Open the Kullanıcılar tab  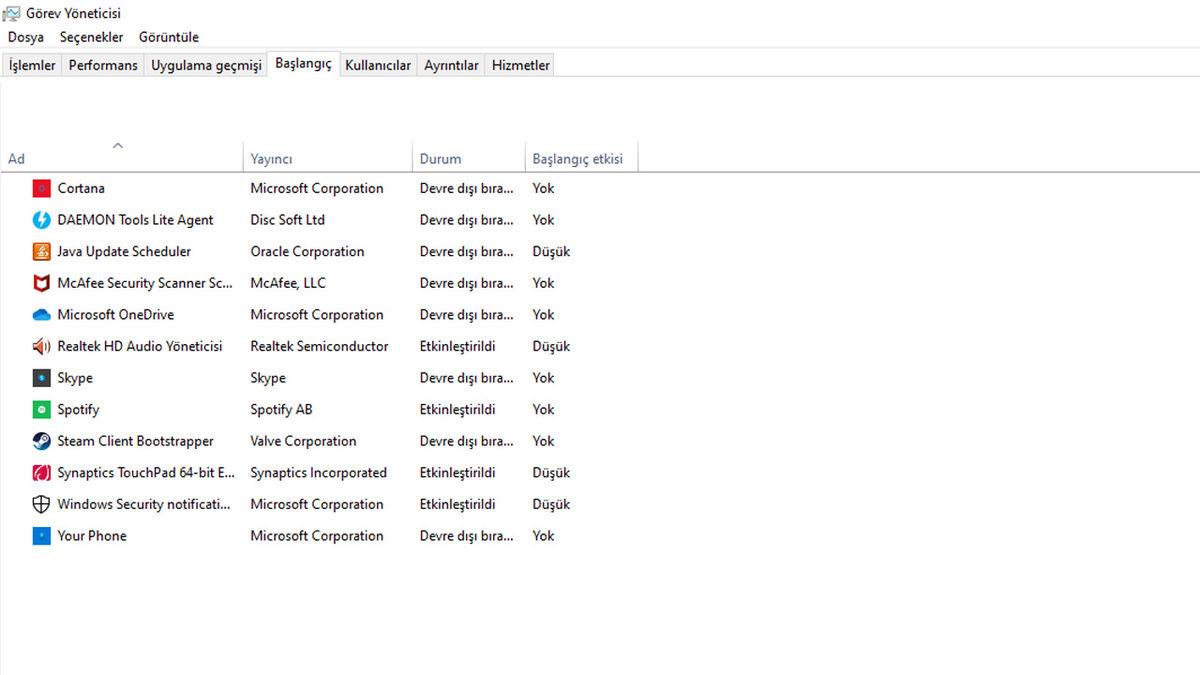378,64
